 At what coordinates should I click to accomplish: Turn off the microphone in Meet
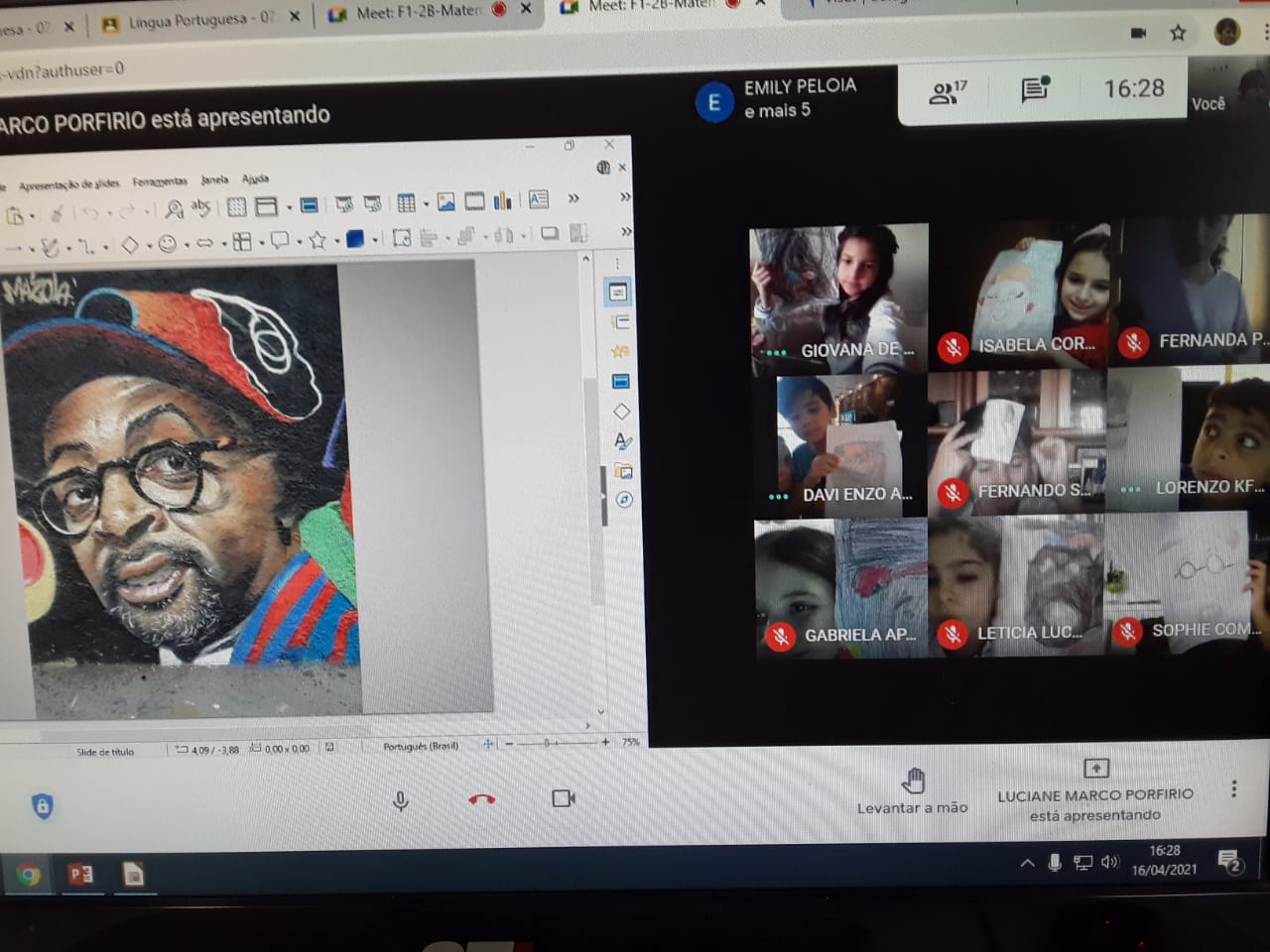click(x=401, y=800)
